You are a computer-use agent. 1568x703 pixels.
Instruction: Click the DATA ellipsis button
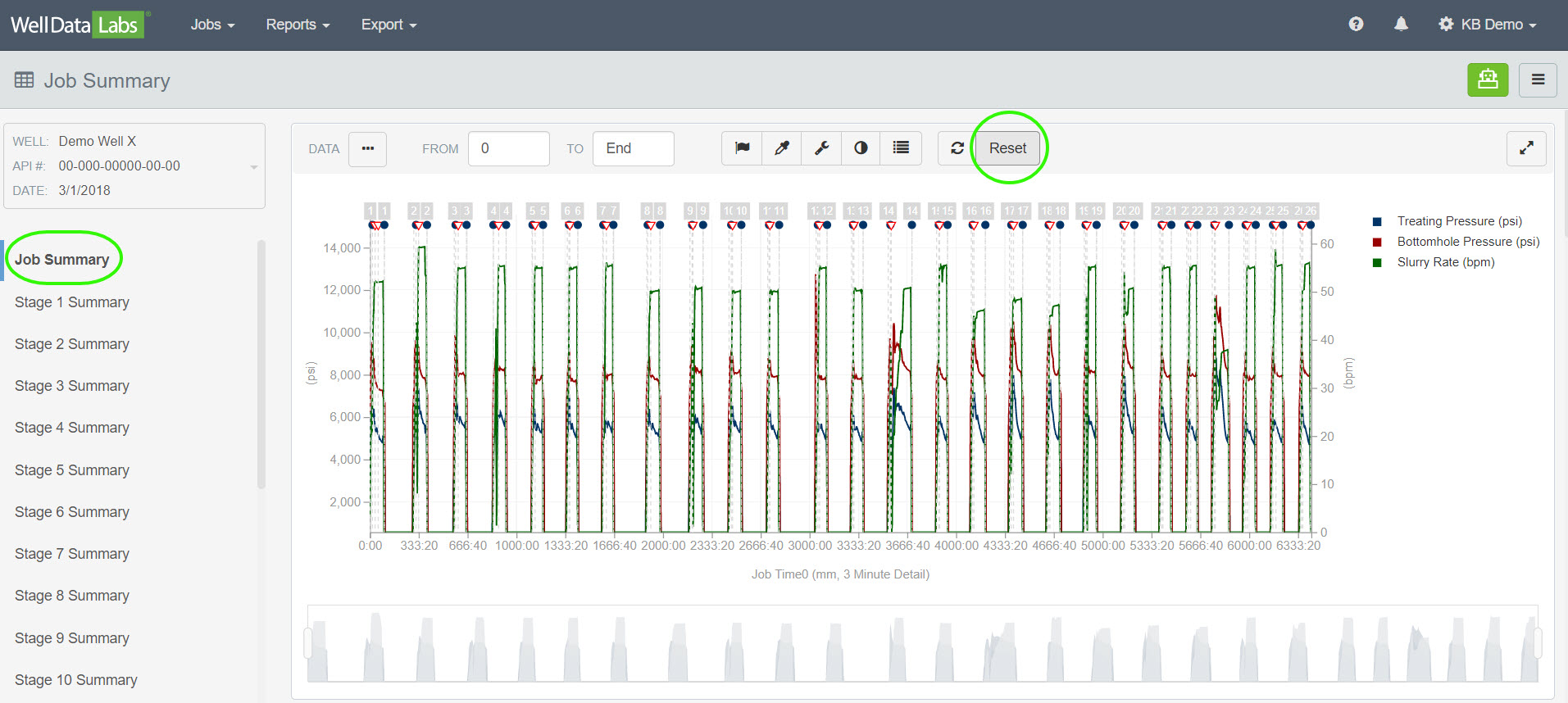pyautogui.click(x=367, y=148)
